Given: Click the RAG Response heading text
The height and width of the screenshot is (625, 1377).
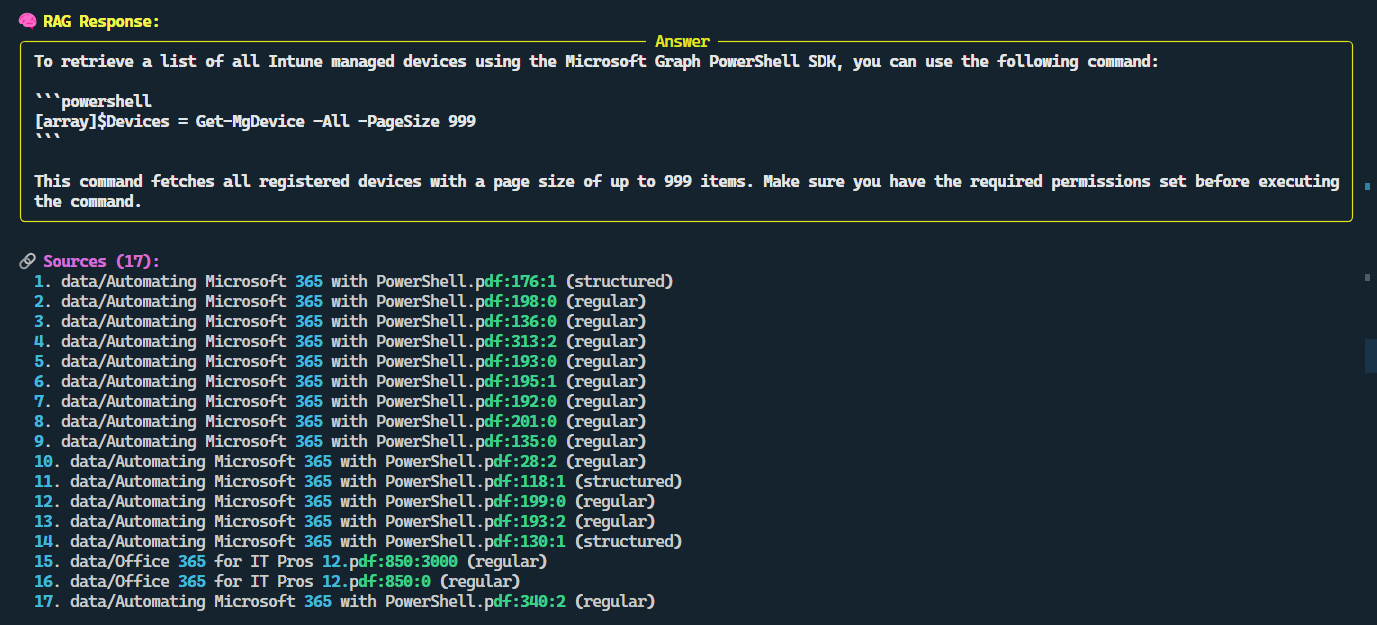Looking at the screenshot, I should pos(101,21).
